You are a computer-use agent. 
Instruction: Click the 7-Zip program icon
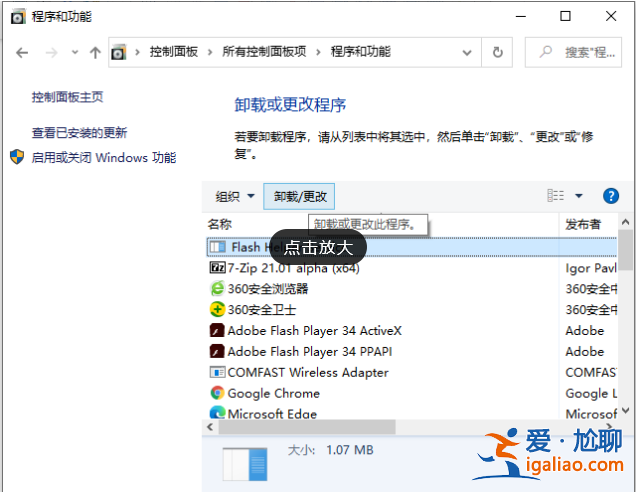tap(217, 268)
